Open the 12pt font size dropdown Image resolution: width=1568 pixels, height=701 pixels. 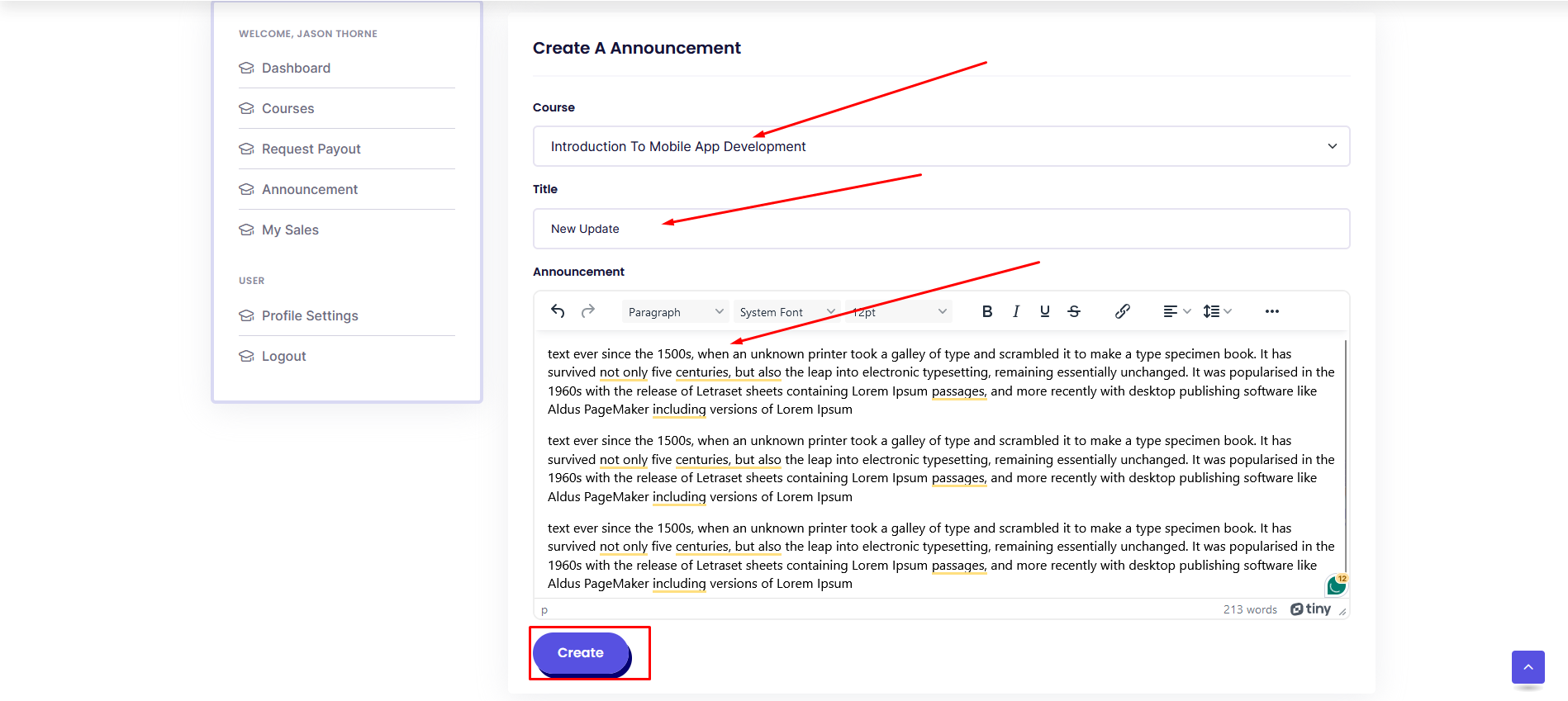click(899, 312)
